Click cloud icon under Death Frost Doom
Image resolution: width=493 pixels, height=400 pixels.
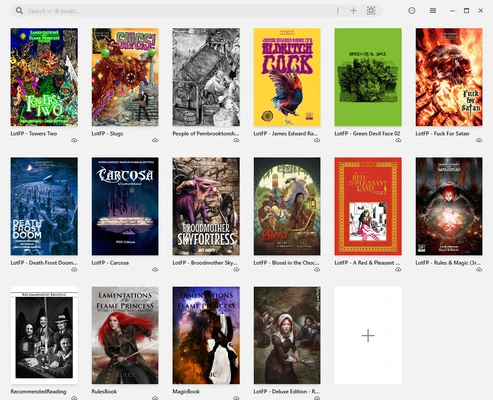pos(74,269)
